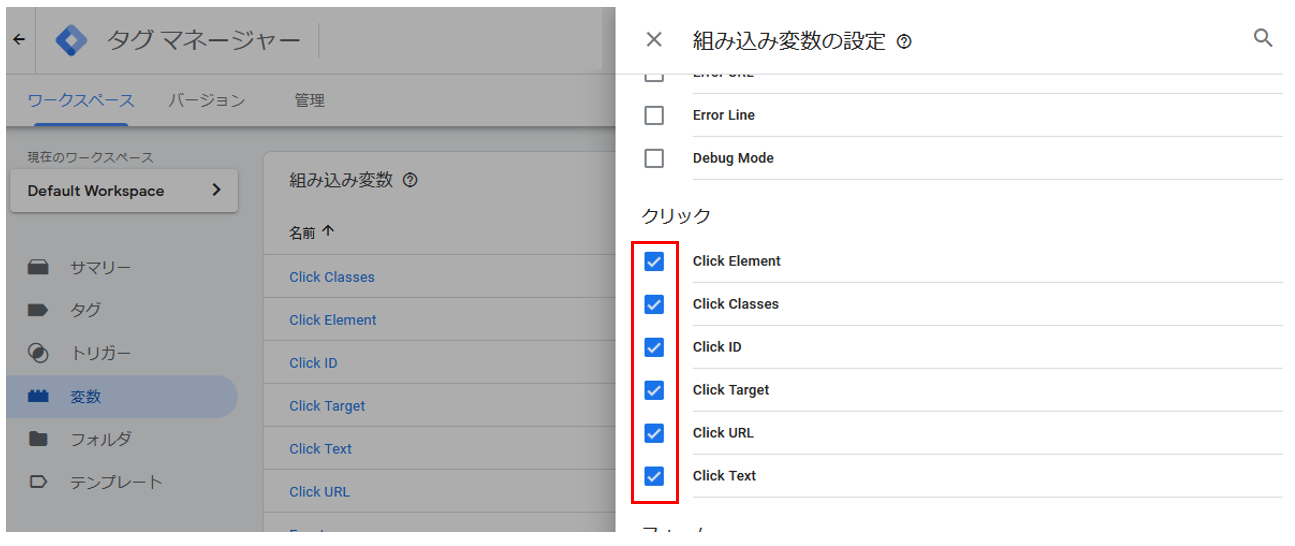Click the 変数 block icon in sidebar
This screenshot has width=1295, height=546.
[38, 396]
